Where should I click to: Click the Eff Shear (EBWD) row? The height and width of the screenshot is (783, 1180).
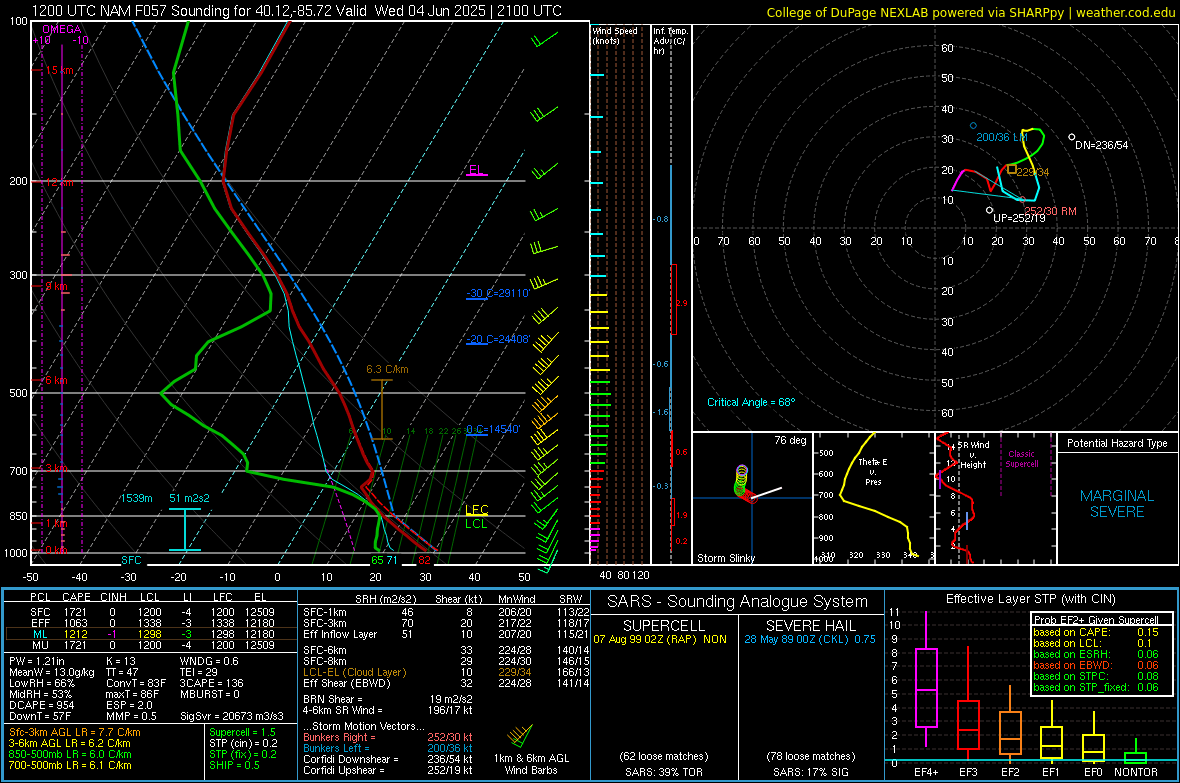446,684
